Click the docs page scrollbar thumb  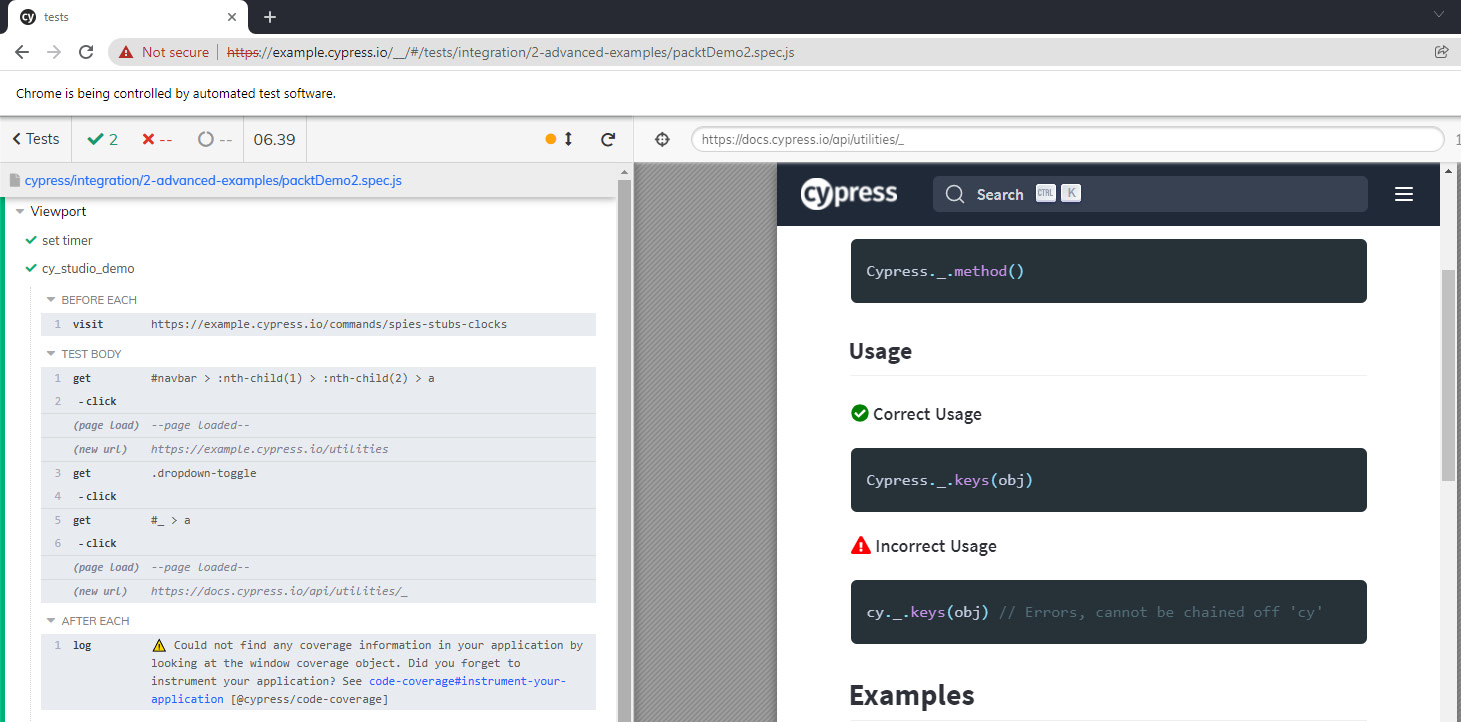[1448, 375]
